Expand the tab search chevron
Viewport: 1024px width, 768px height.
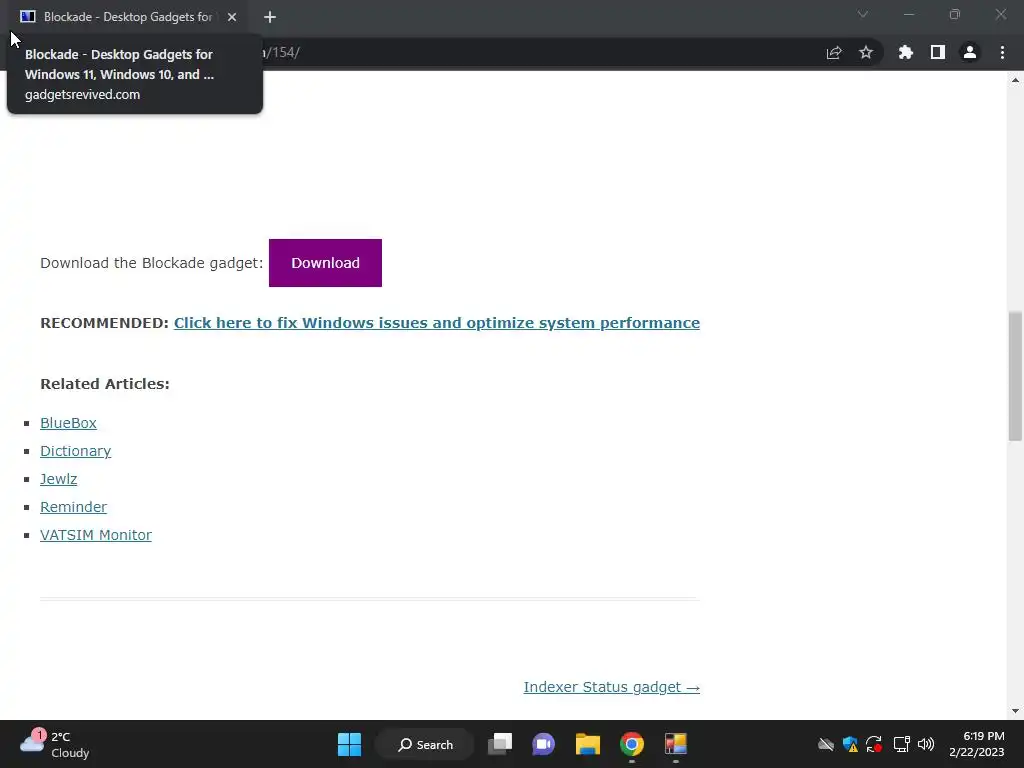pyautogui.click(x=863, y=14)
